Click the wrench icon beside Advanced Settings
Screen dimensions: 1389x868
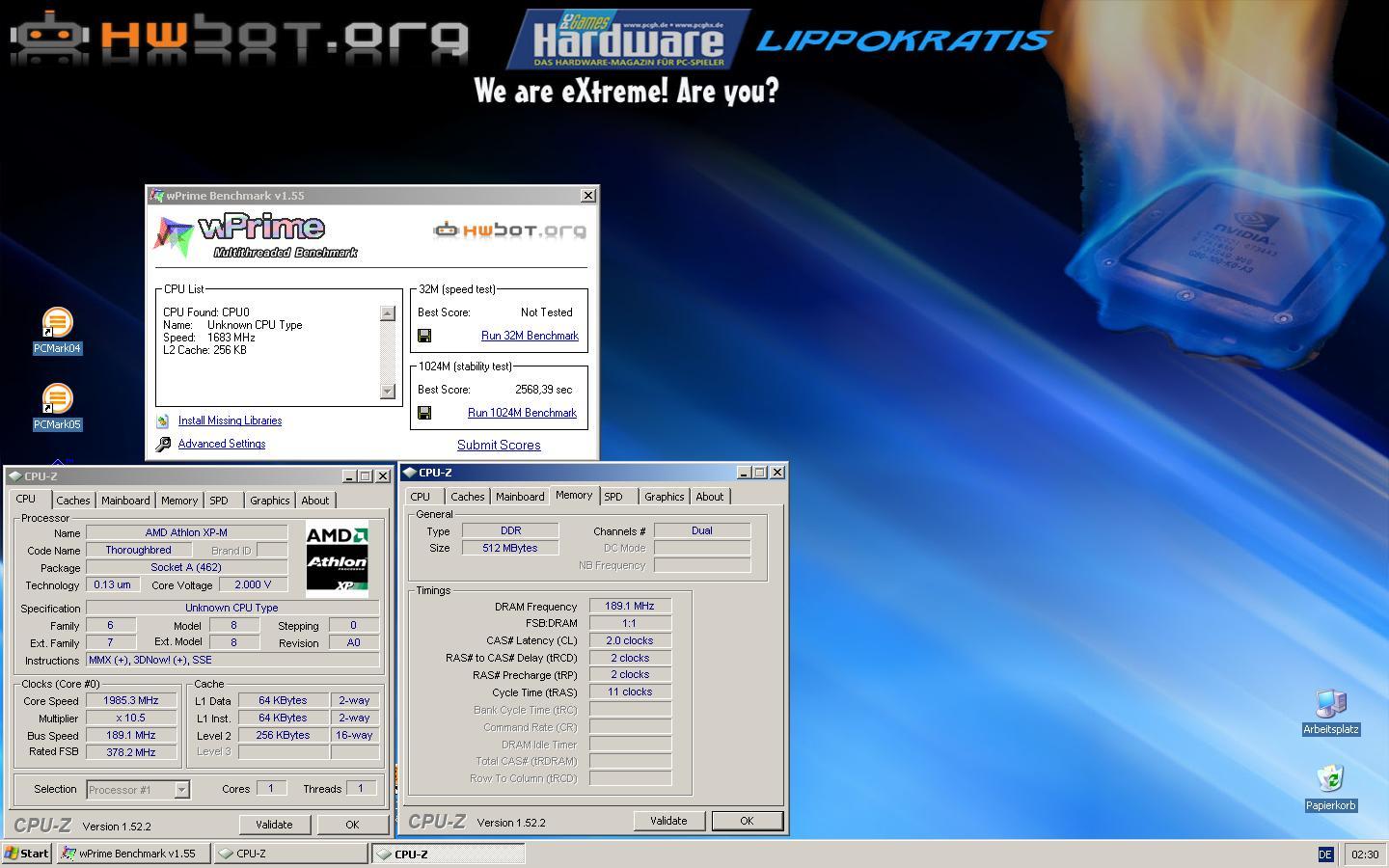[163, 445]
